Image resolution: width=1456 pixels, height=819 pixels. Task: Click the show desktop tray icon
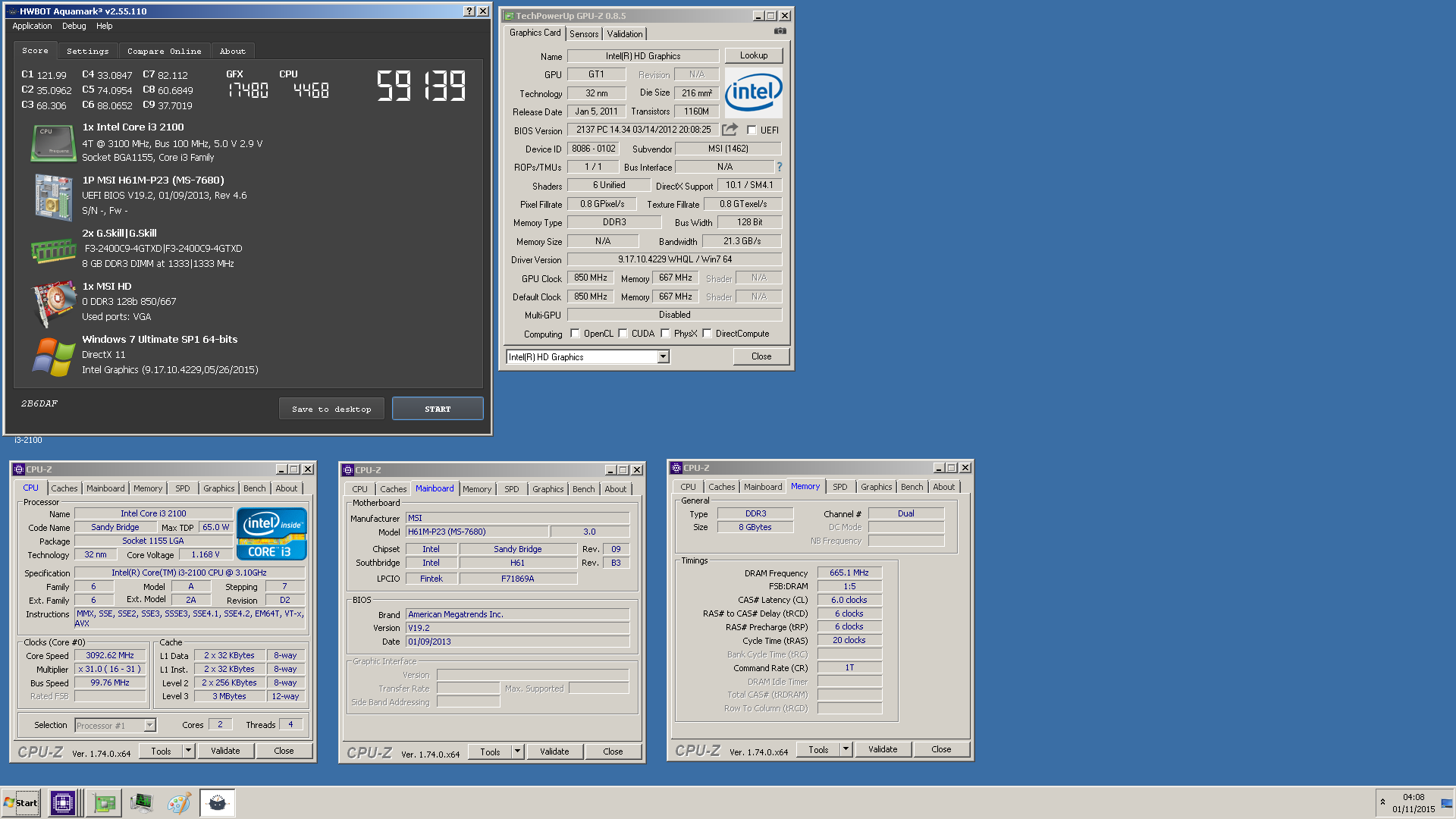[x=1447, y=802]
